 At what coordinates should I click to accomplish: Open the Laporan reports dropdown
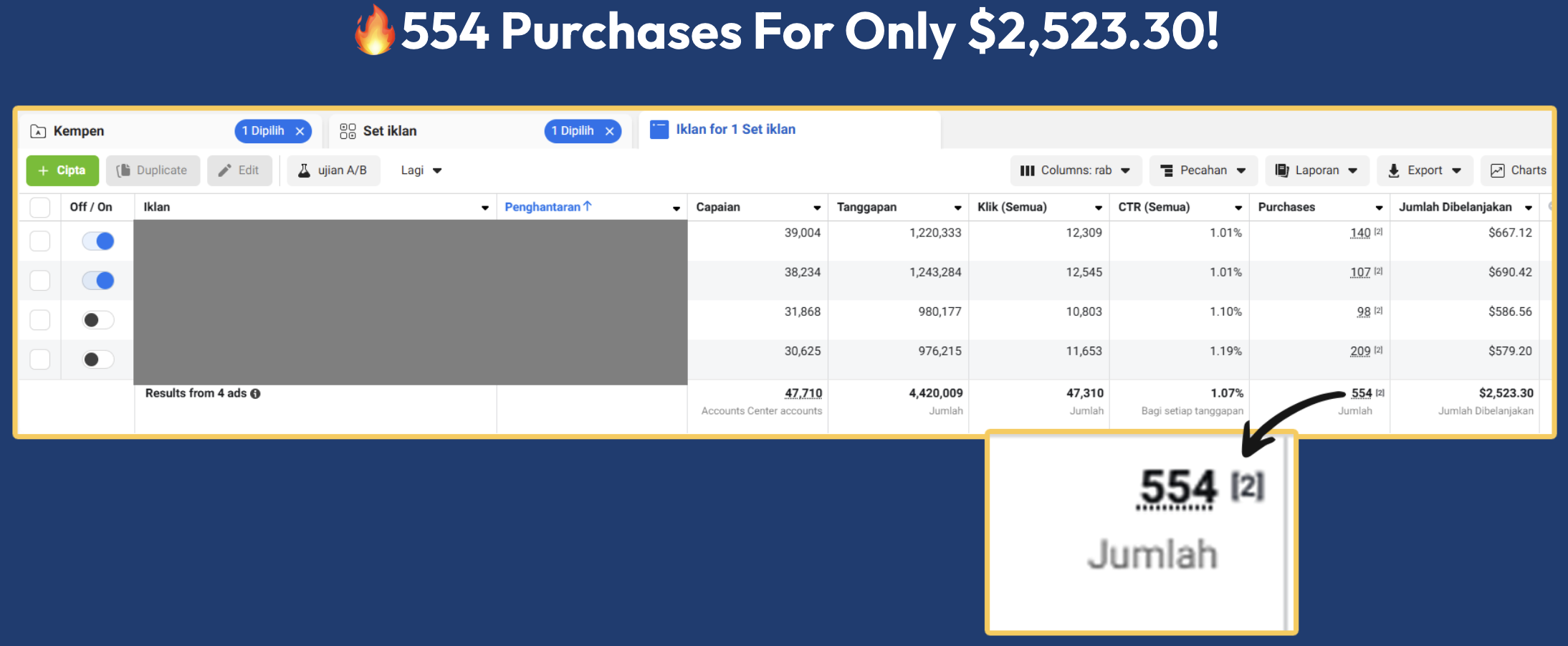tap(1317, 170)
